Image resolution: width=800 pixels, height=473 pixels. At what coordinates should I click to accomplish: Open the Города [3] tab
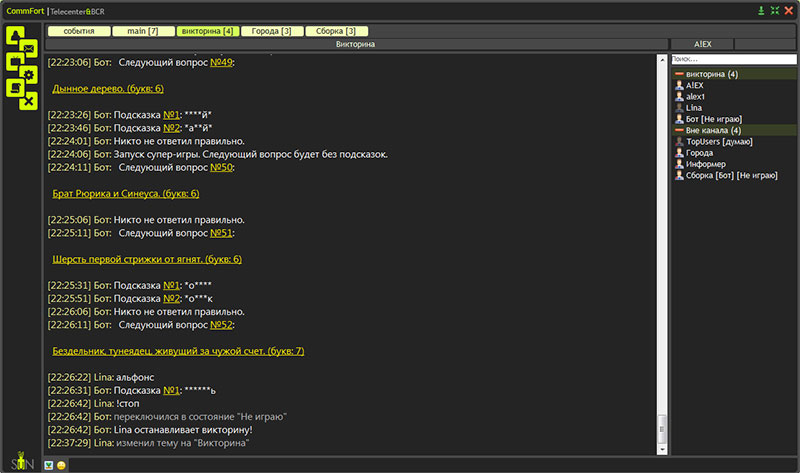click(x=272, y=31)
